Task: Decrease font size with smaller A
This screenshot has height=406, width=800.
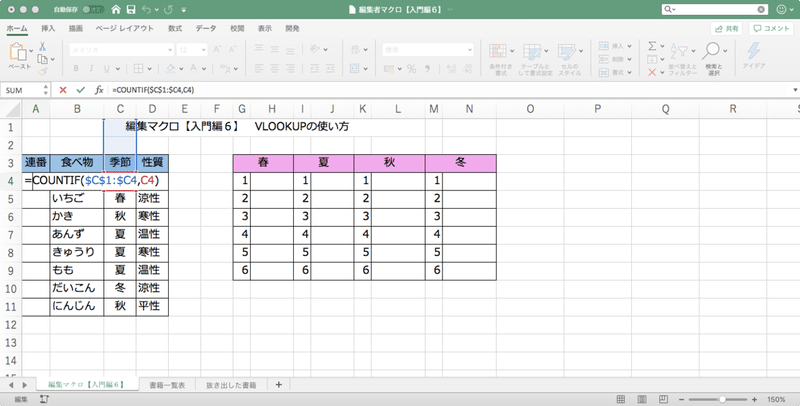Action: (233, 49)
